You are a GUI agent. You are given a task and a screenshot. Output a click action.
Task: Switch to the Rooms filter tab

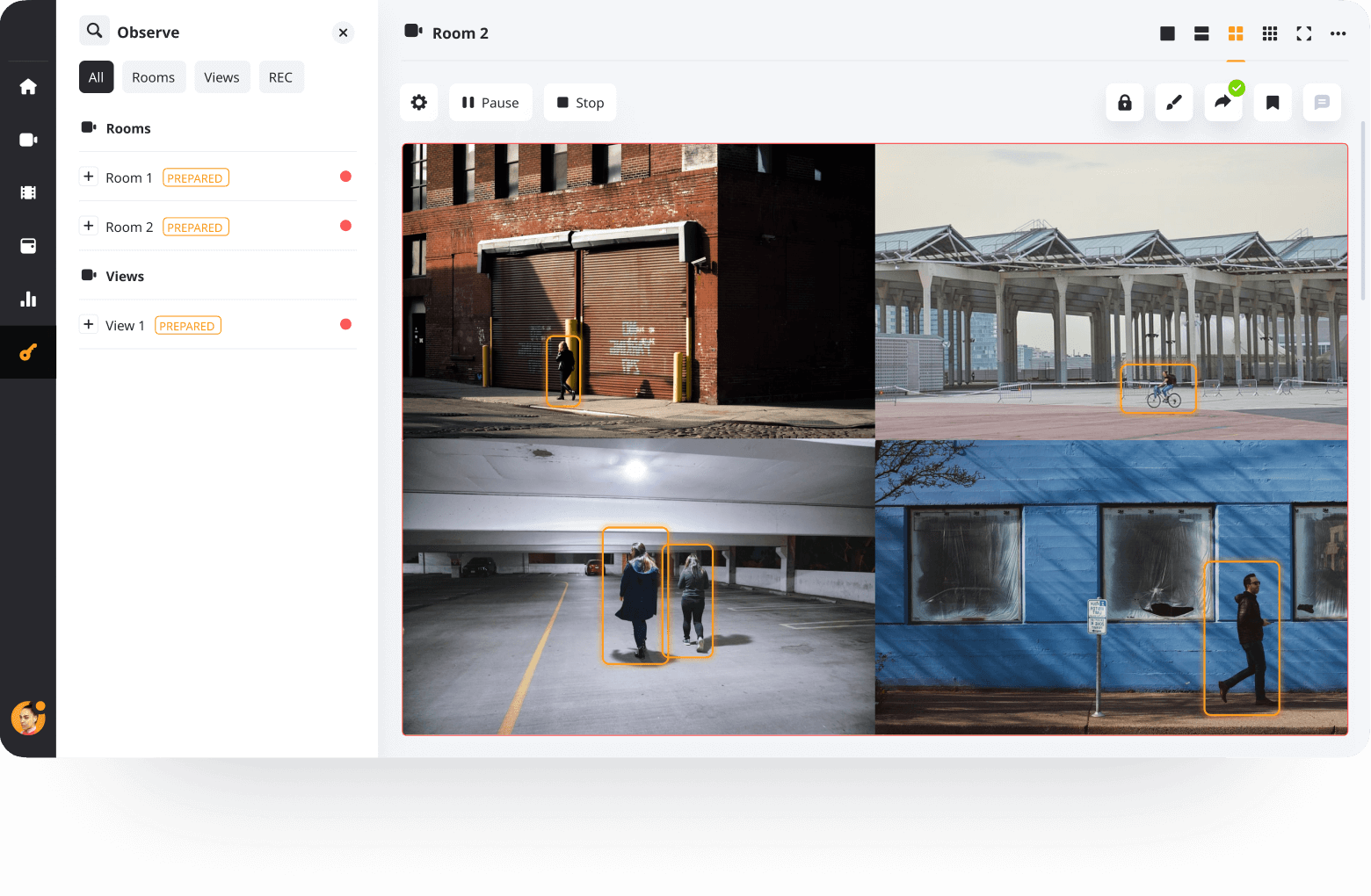[153, 77]
